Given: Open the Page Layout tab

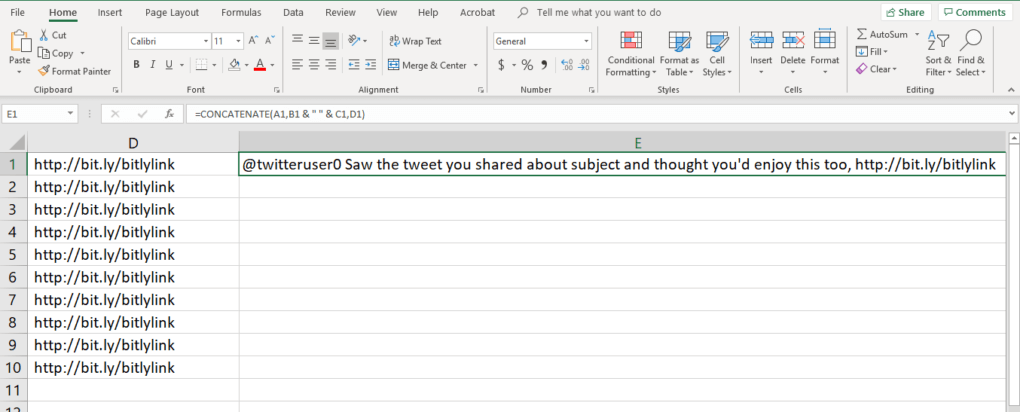Looking at the screenshot, I should [170, 12].
